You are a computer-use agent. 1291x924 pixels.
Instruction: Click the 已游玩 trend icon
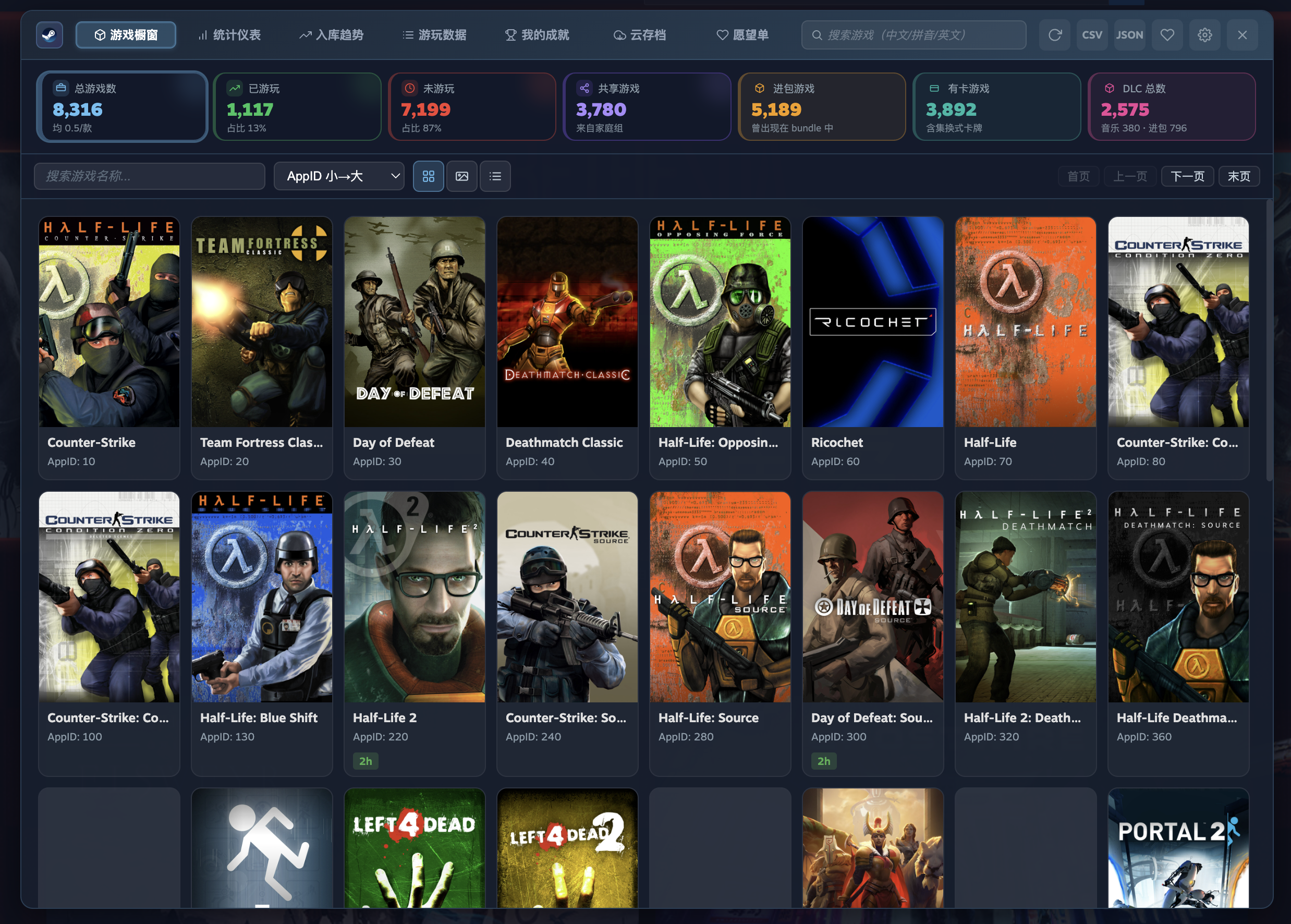tap(235, 88)
